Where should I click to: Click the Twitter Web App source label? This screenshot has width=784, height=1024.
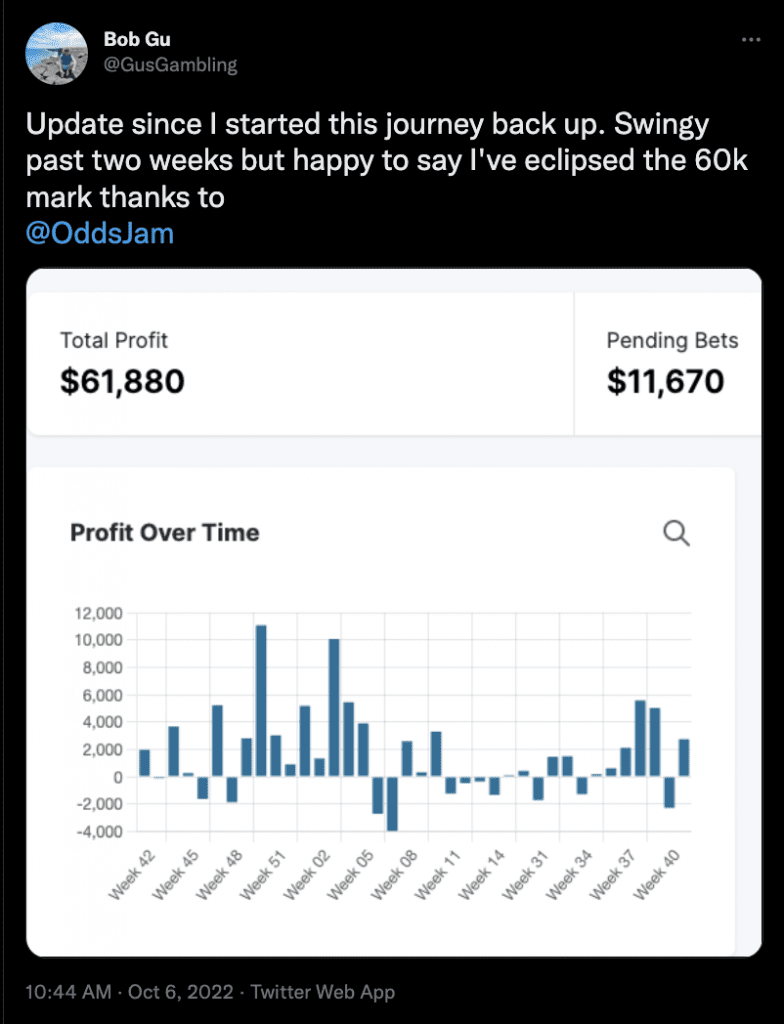pos(323,992)
